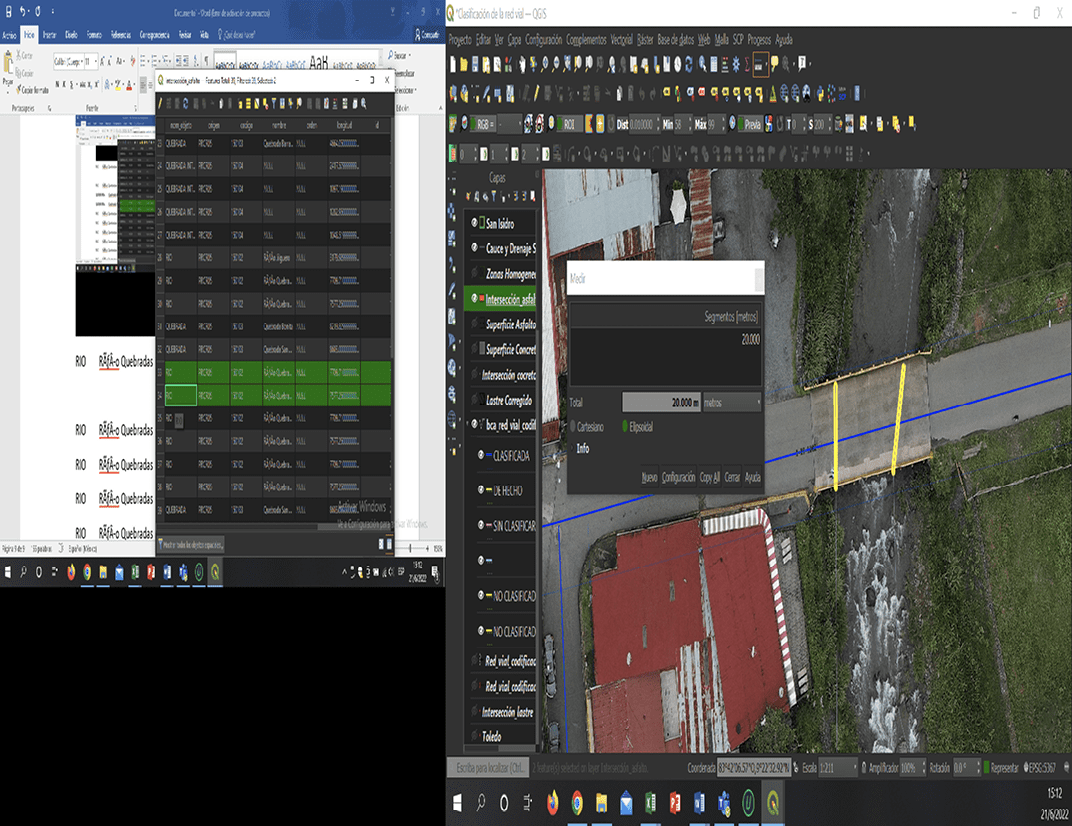Open the Python console icon
Image resolution: width=1072 pixels, height=826 pixels.
click(820, 93)
